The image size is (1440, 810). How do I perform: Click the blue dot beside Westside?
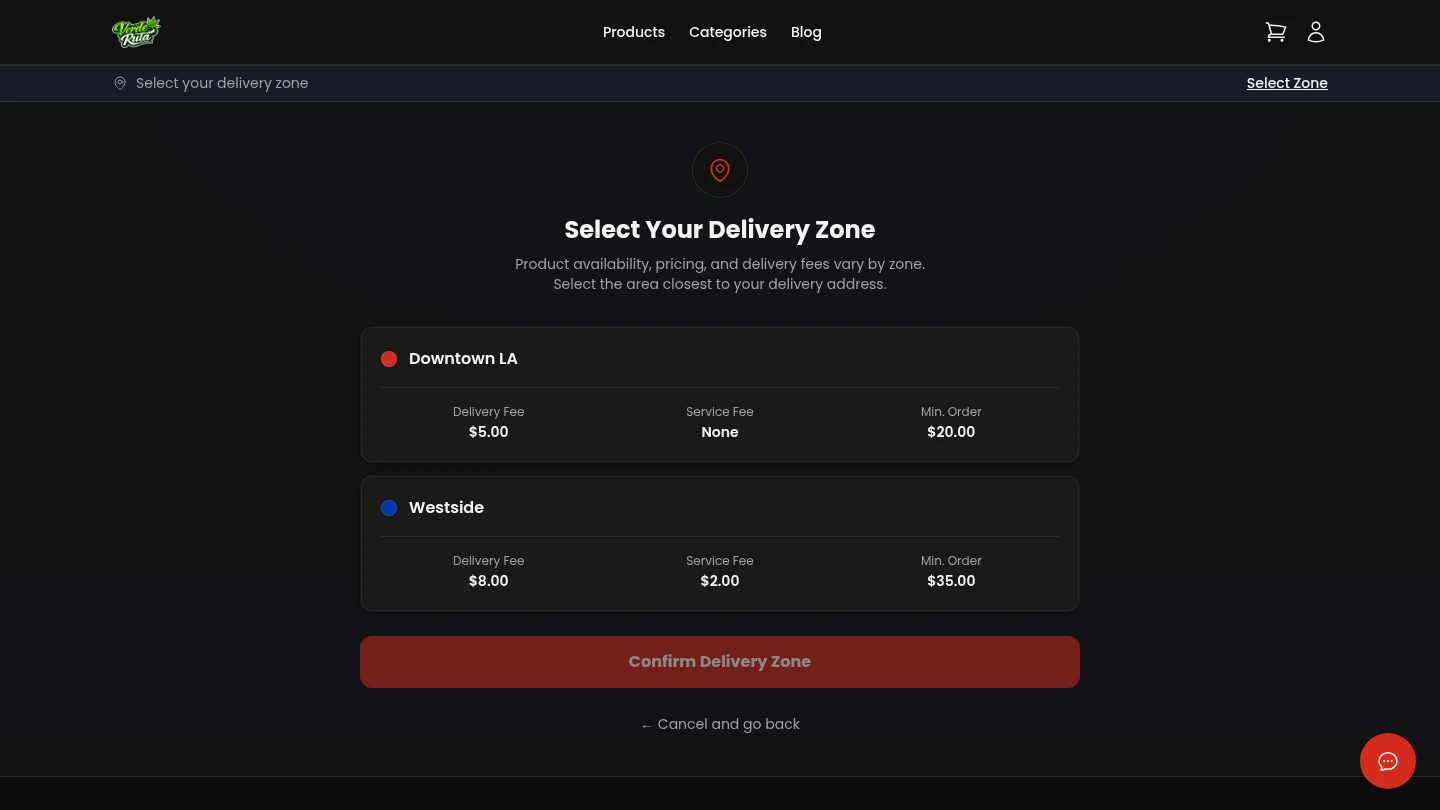click(389, 508)
